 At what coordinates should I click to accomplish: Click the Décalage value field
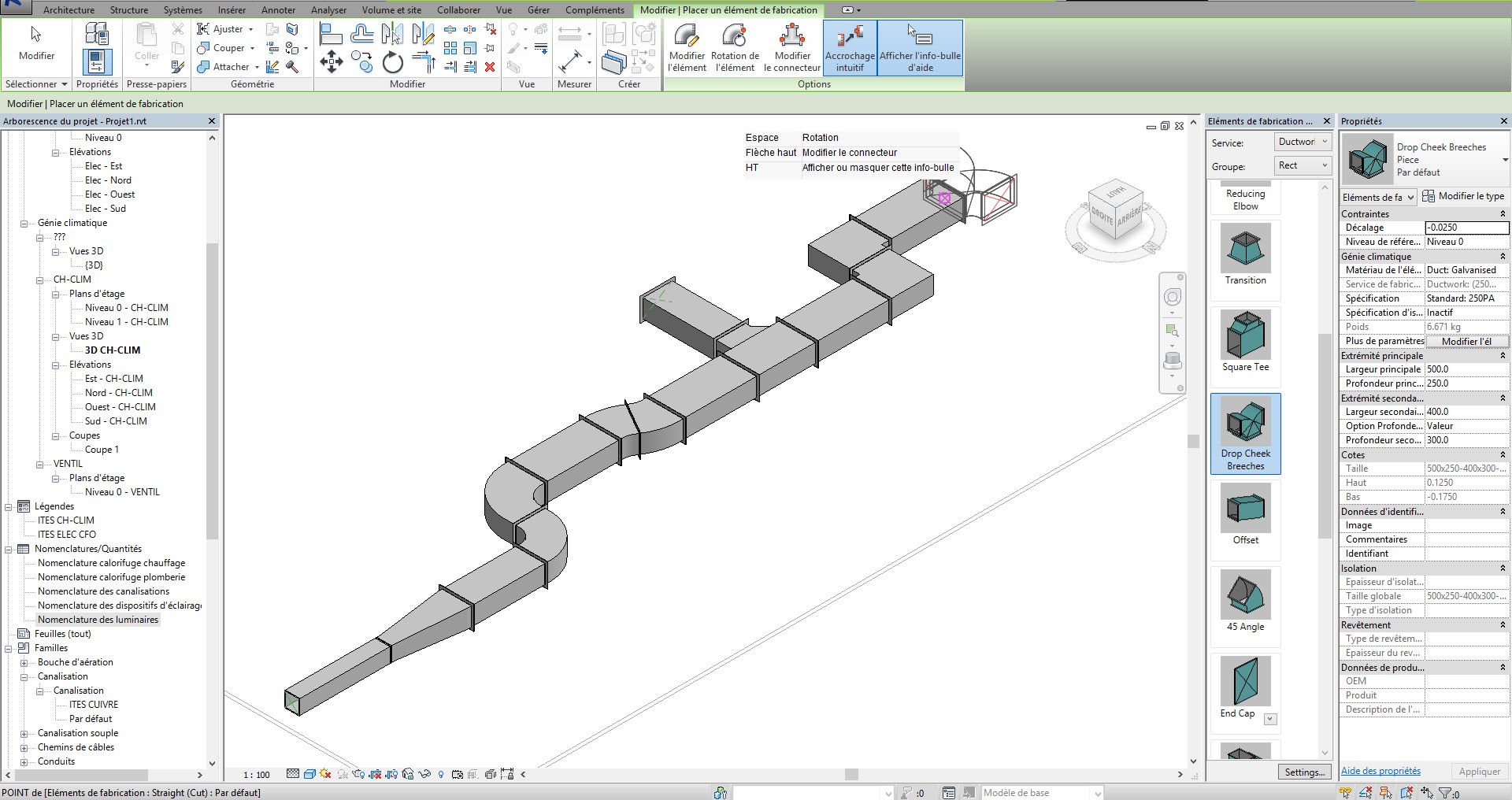click(1466, 228)
